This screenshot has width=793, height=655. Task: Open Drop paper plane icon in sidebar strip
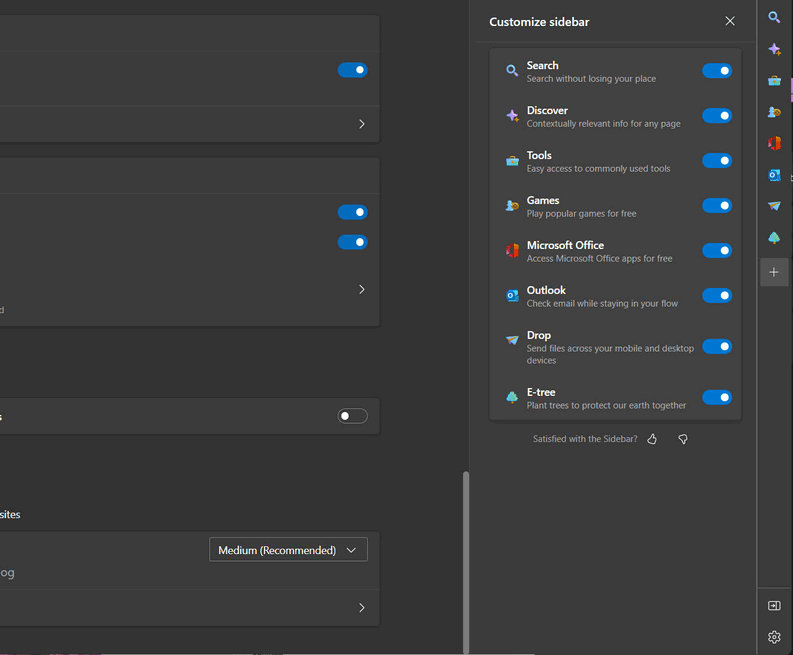pyautogui.click(x=774, y=206)
